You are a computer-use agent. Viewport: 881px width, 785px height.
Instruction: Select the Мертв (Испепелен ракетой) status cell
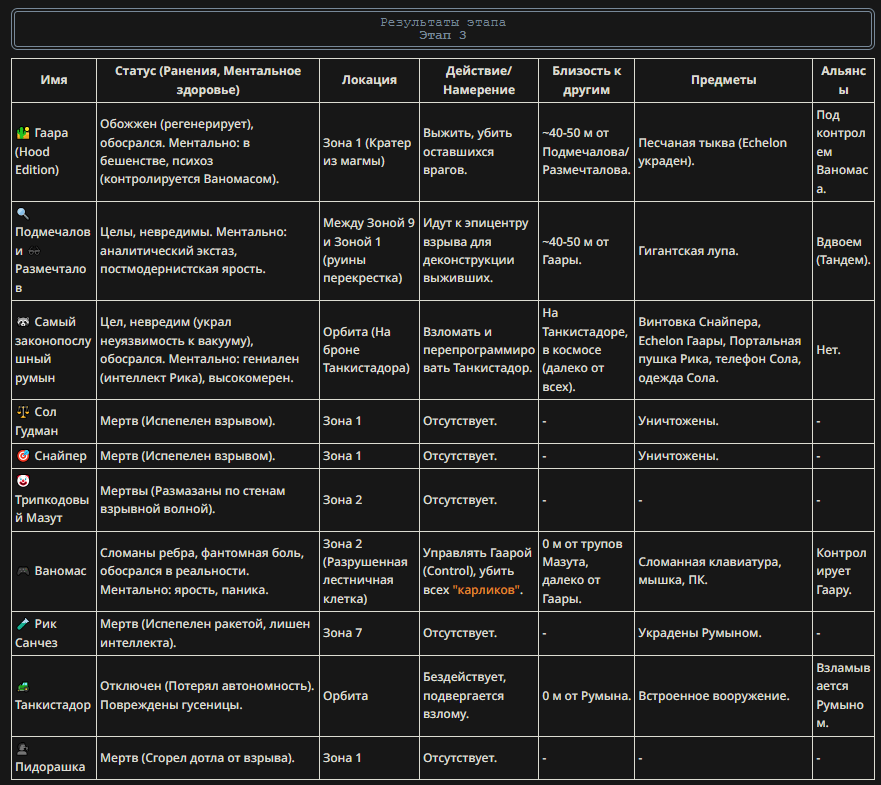(208, 633)
